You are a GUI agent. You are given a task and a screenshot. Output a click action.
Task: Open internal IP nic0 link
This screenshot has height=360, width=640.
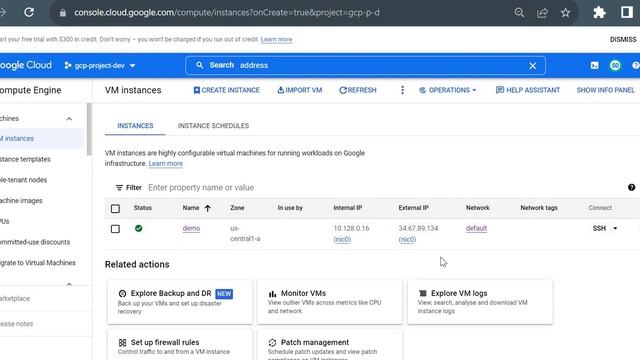tap(342, 239)
